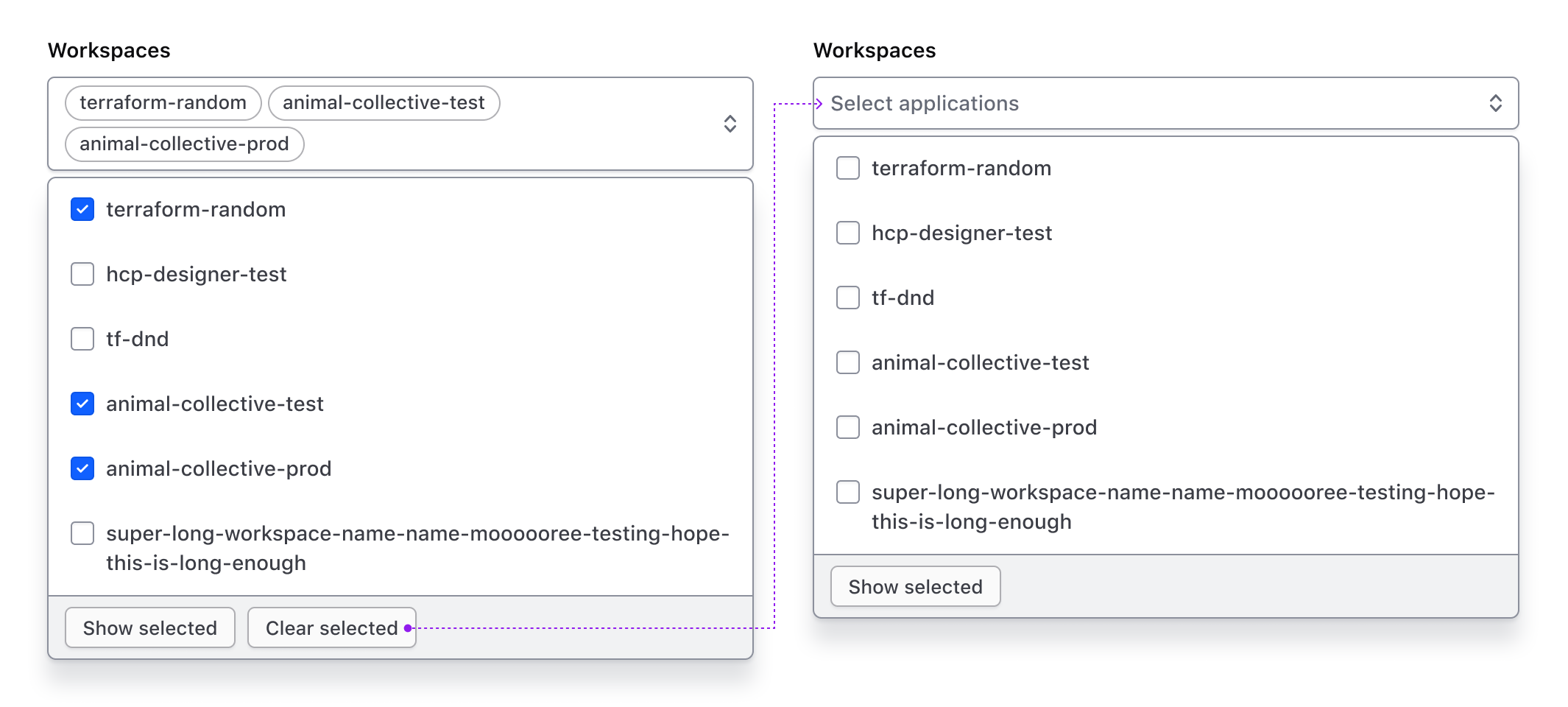The height and width of the screenshot is (707, 1568).
Task: Uncheck the terraform-random checkbox in left list
Action: click(82, 209)
